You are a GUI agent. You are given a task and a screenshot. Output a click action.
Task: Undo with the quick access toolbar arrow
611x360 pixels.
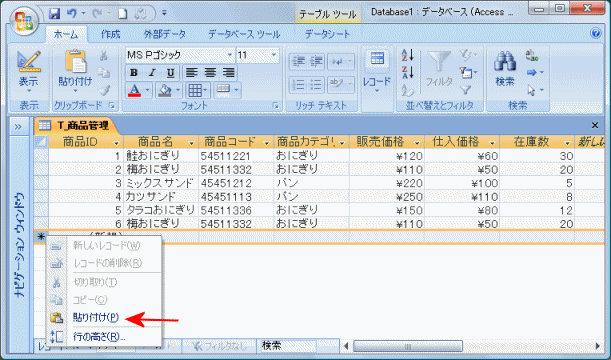[x=72, y=14]
